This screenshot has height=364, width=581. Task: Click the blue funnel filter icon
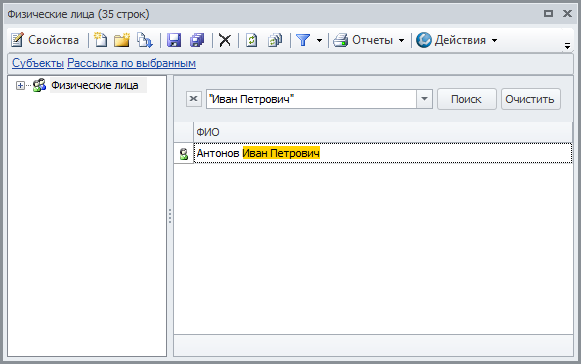(303, 40)
